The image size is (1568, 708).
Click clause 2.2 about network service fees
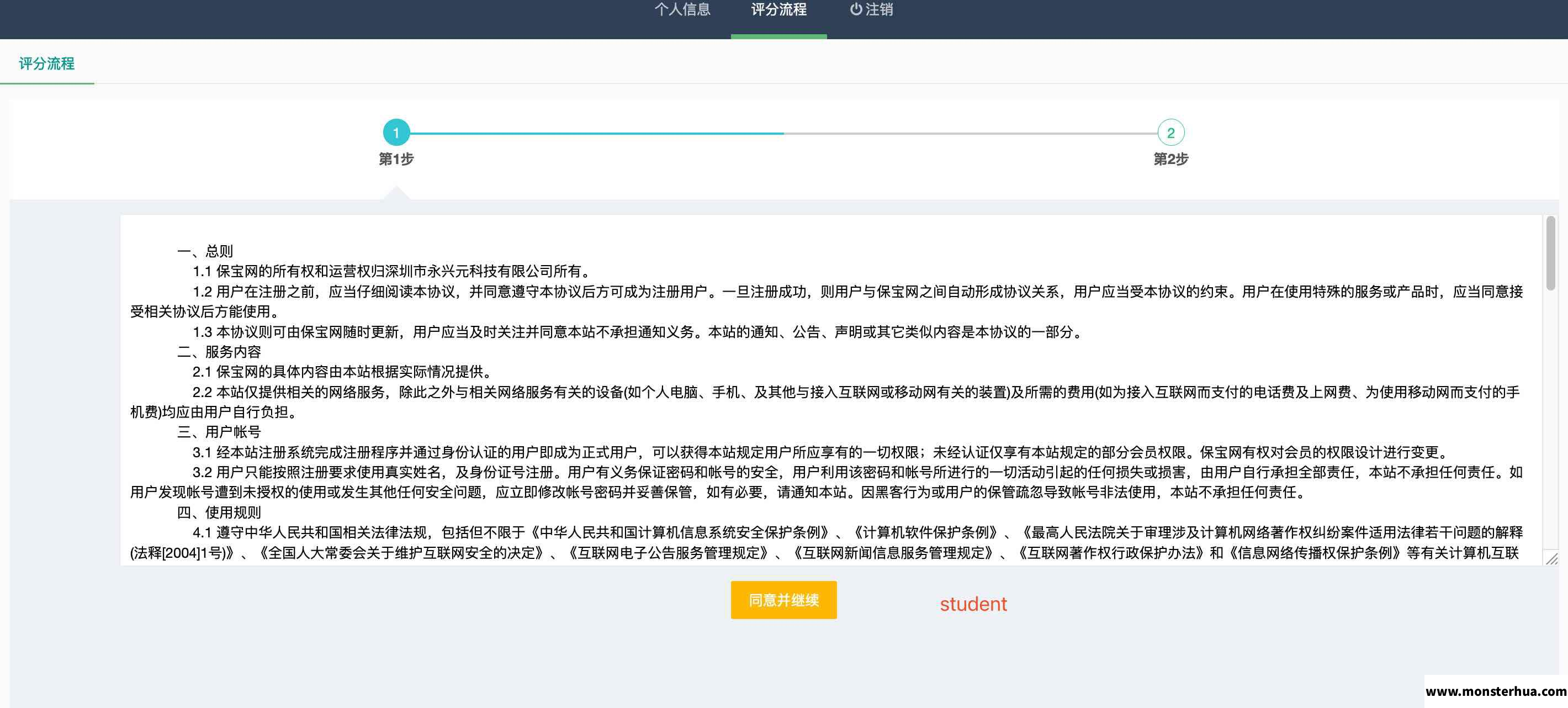pos(825,402)
